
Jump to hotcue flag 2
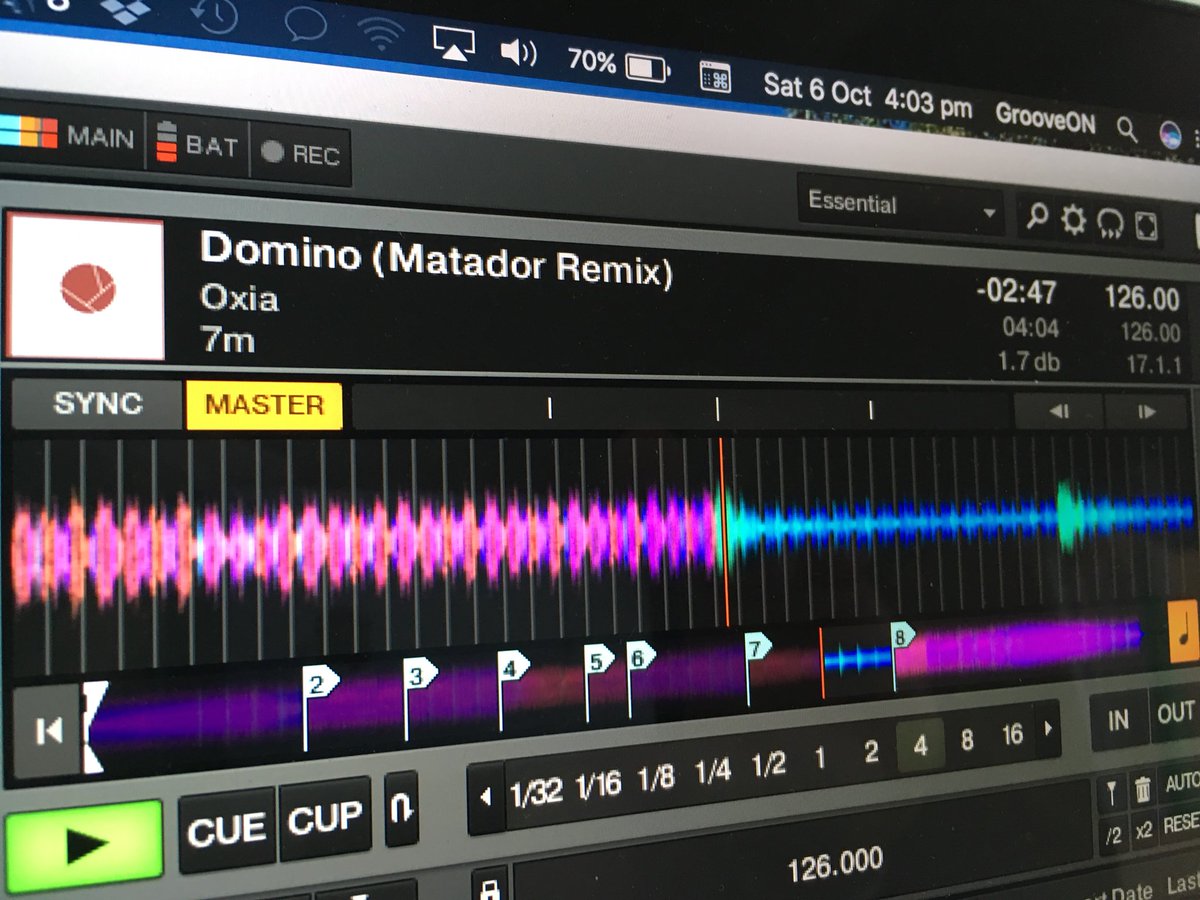321,685
